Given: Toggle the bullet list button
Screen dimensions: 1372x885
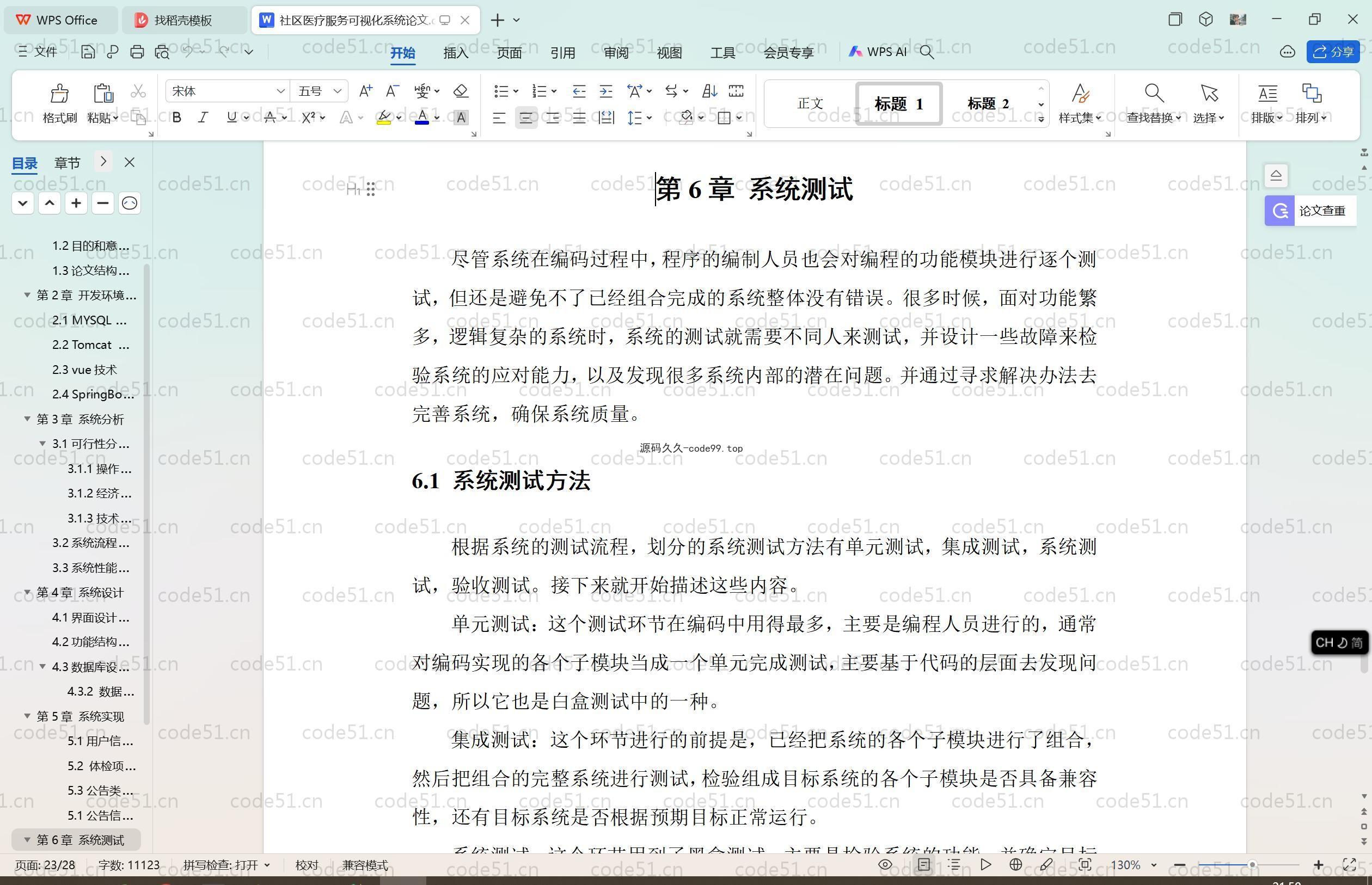Looking at the screenshot, I should pos(501,91).
